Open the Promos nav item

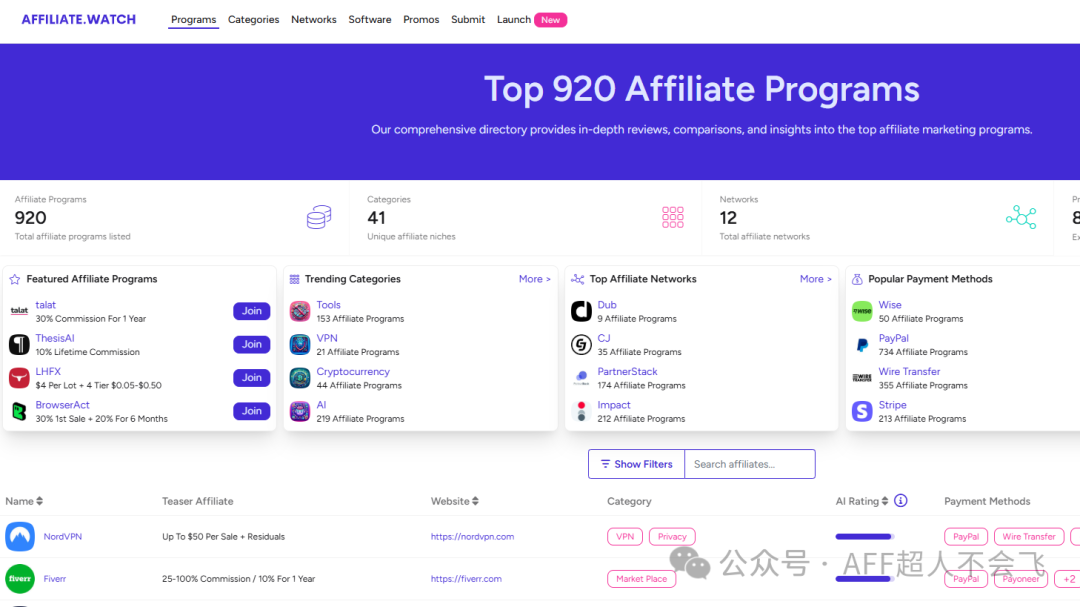[x=421, y=20]
